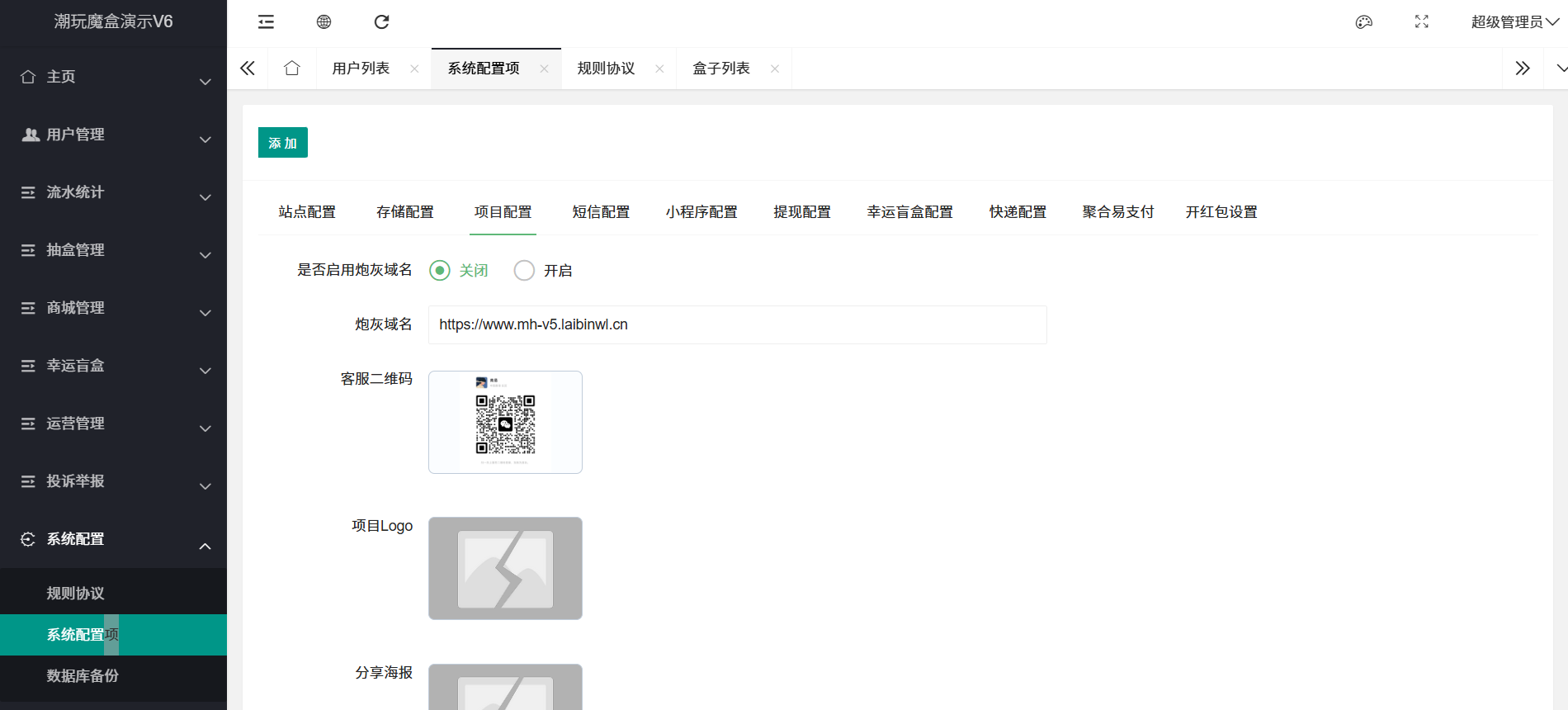Open the 项目配置 config tab
Viewport: 1568px width, 710px height.
(503, 212)
